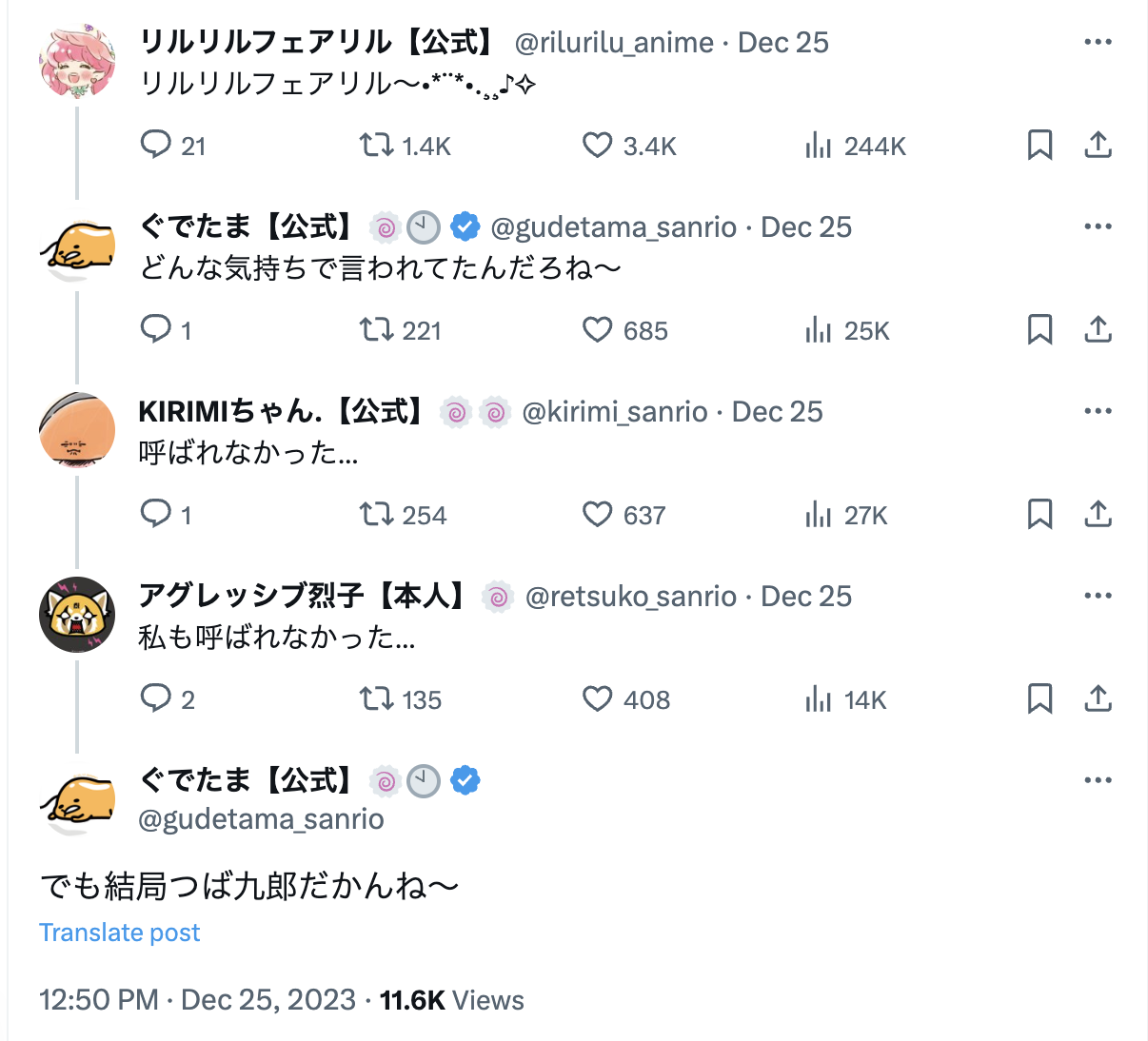Screen dimensions: 1148x1041
Task: Retweet the ぐでたま reply with 221 reposts
Action: pyautogui.click(x=376, y=330)
